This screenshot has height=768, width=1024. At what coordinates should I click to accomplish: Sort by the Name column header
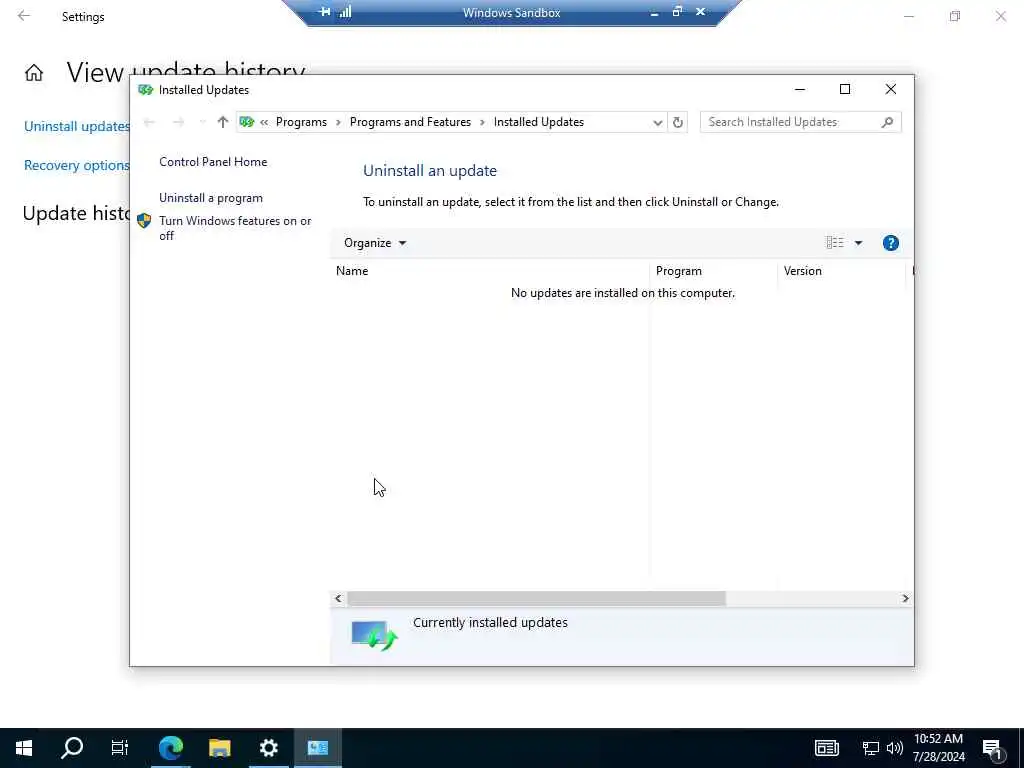pos(490,271)
